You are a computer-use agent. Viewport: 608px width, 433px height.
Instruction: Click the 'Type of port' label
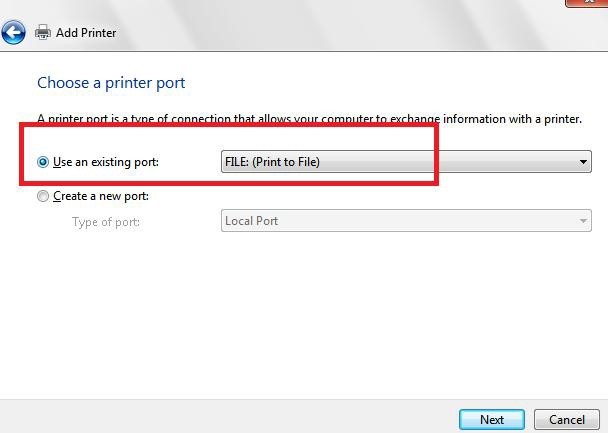pos(105,221)
